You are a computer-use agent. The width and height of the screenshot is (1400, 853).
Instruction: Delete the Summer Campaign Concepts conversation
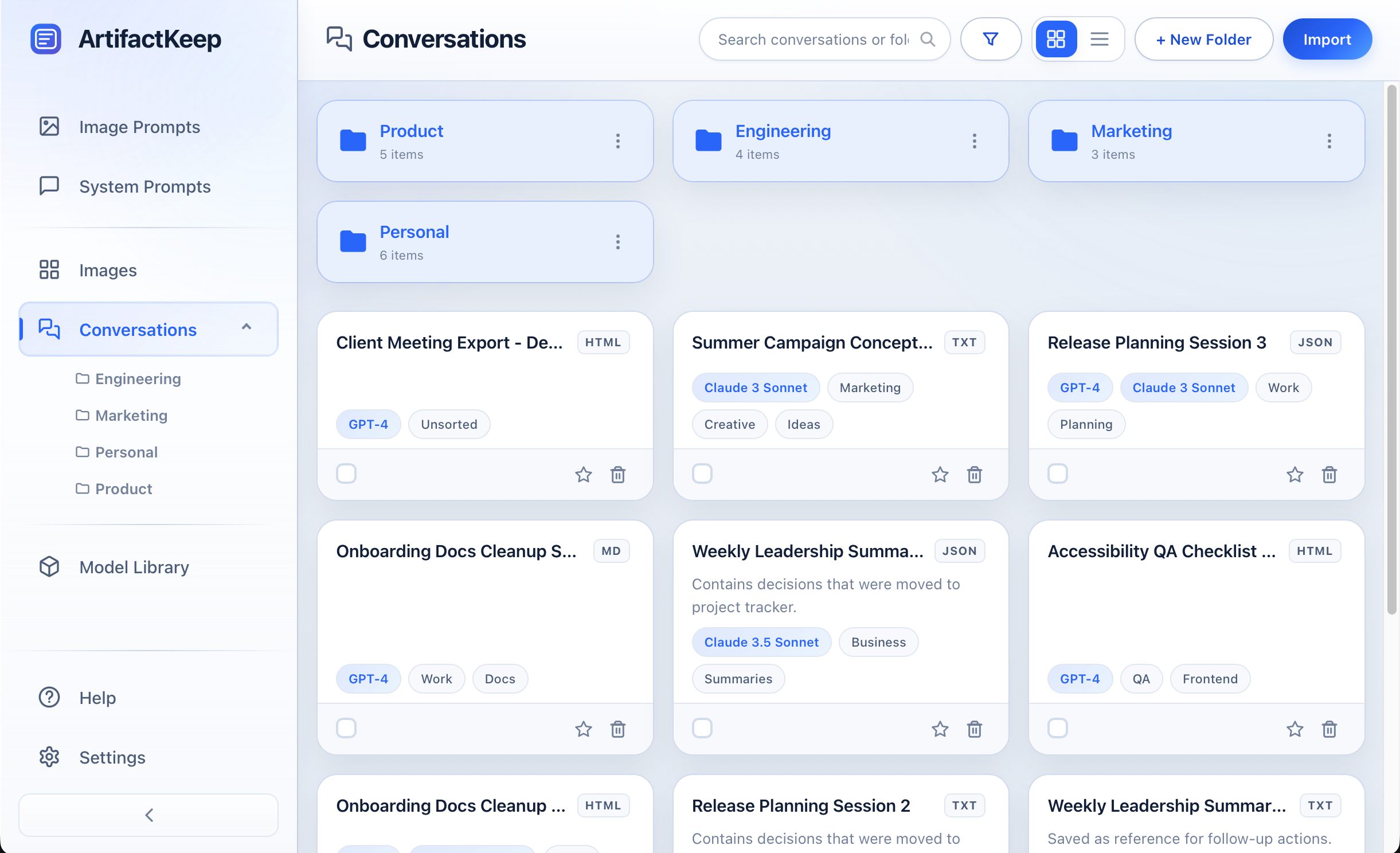tap(975, 475)
